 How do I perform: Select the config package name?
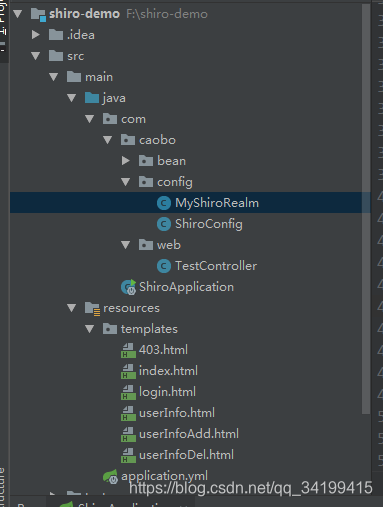tap(175, 182)
